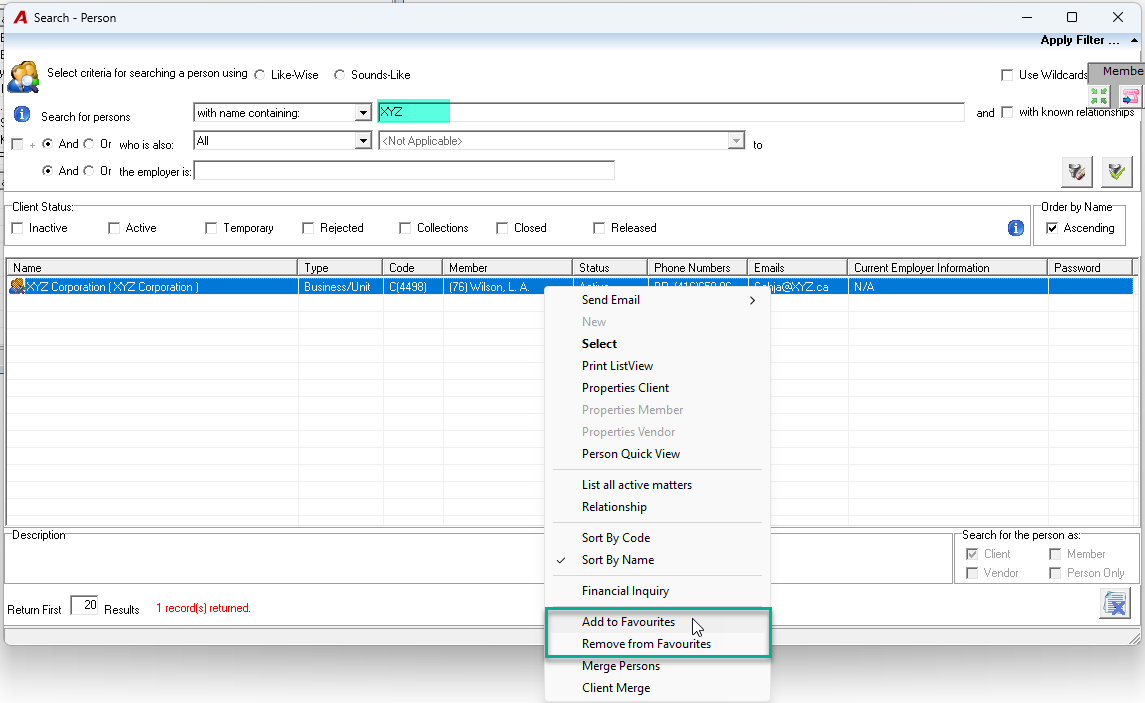Click the C(4498) code cell
The image size is (1145, 703).
click(413, 287)
